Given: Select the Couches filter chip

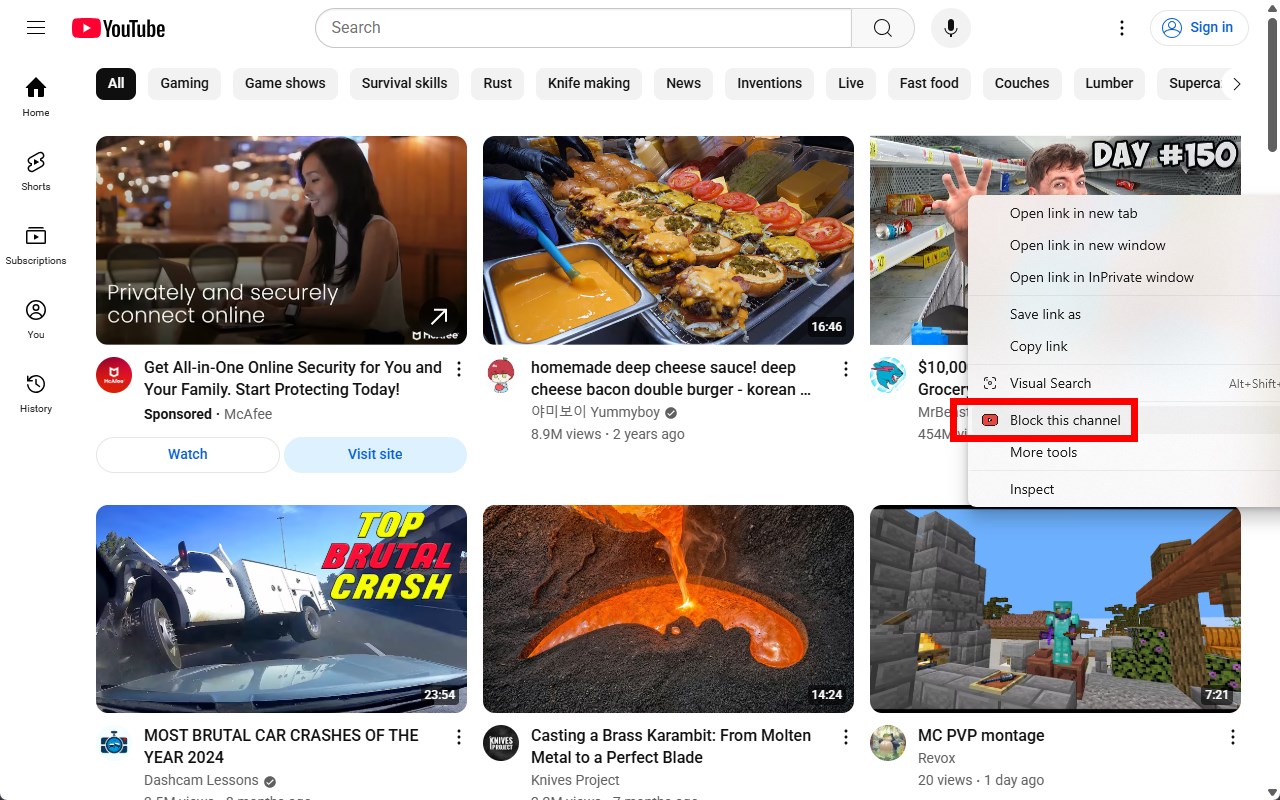Looking at the screenshot, I should [x=1022, y=83].
